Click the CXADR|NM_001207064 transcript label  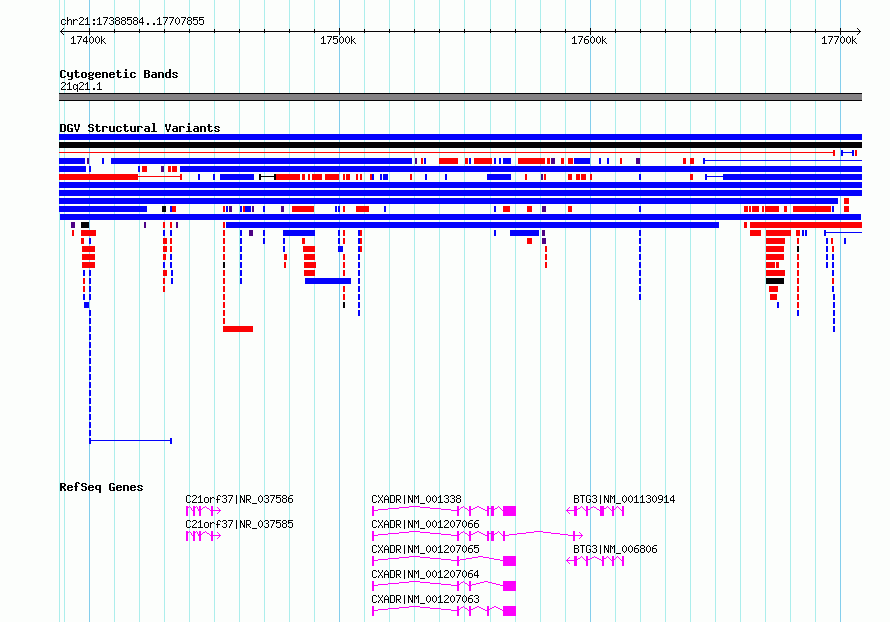[426, 574]
